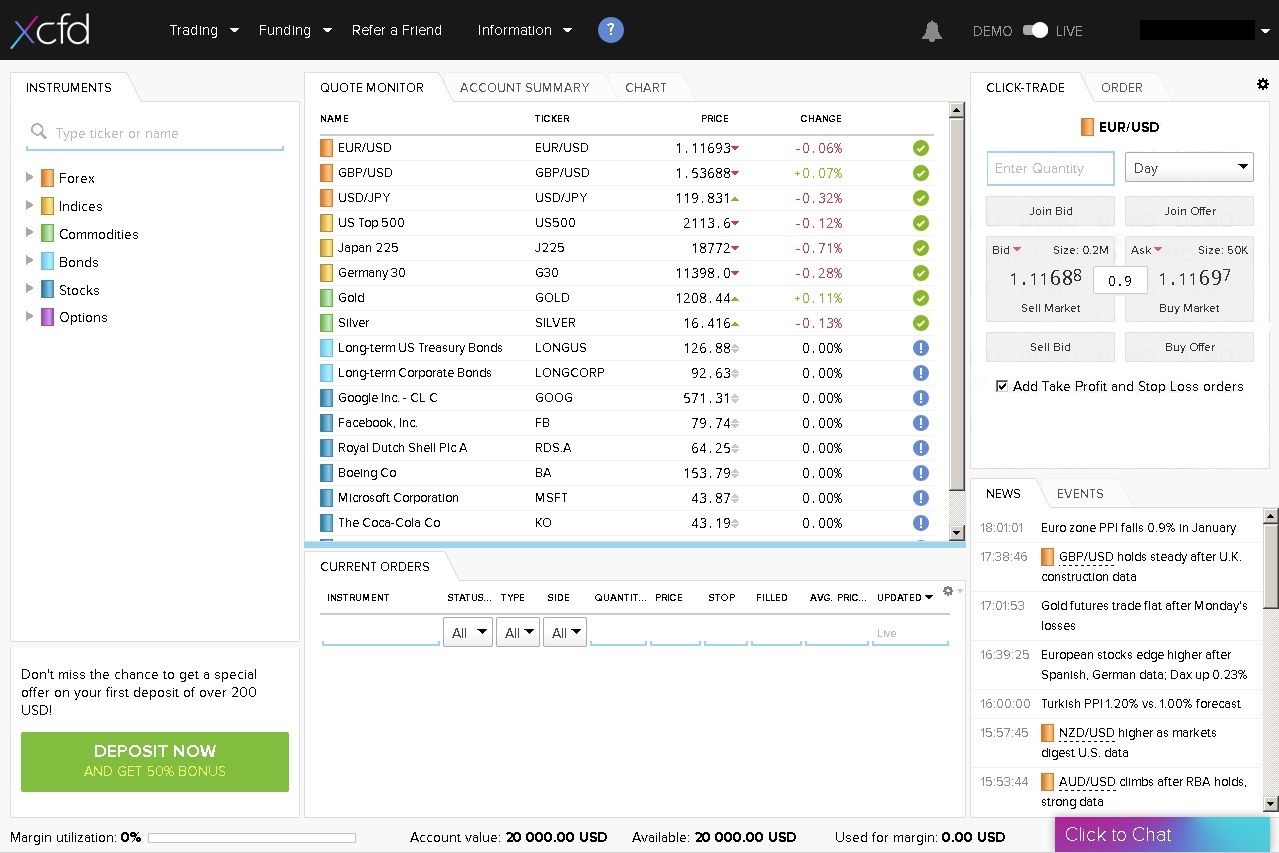Viewport: 1279px width, 853px height.
Task: Switch to the Account Summary tab
Action: 524,87
